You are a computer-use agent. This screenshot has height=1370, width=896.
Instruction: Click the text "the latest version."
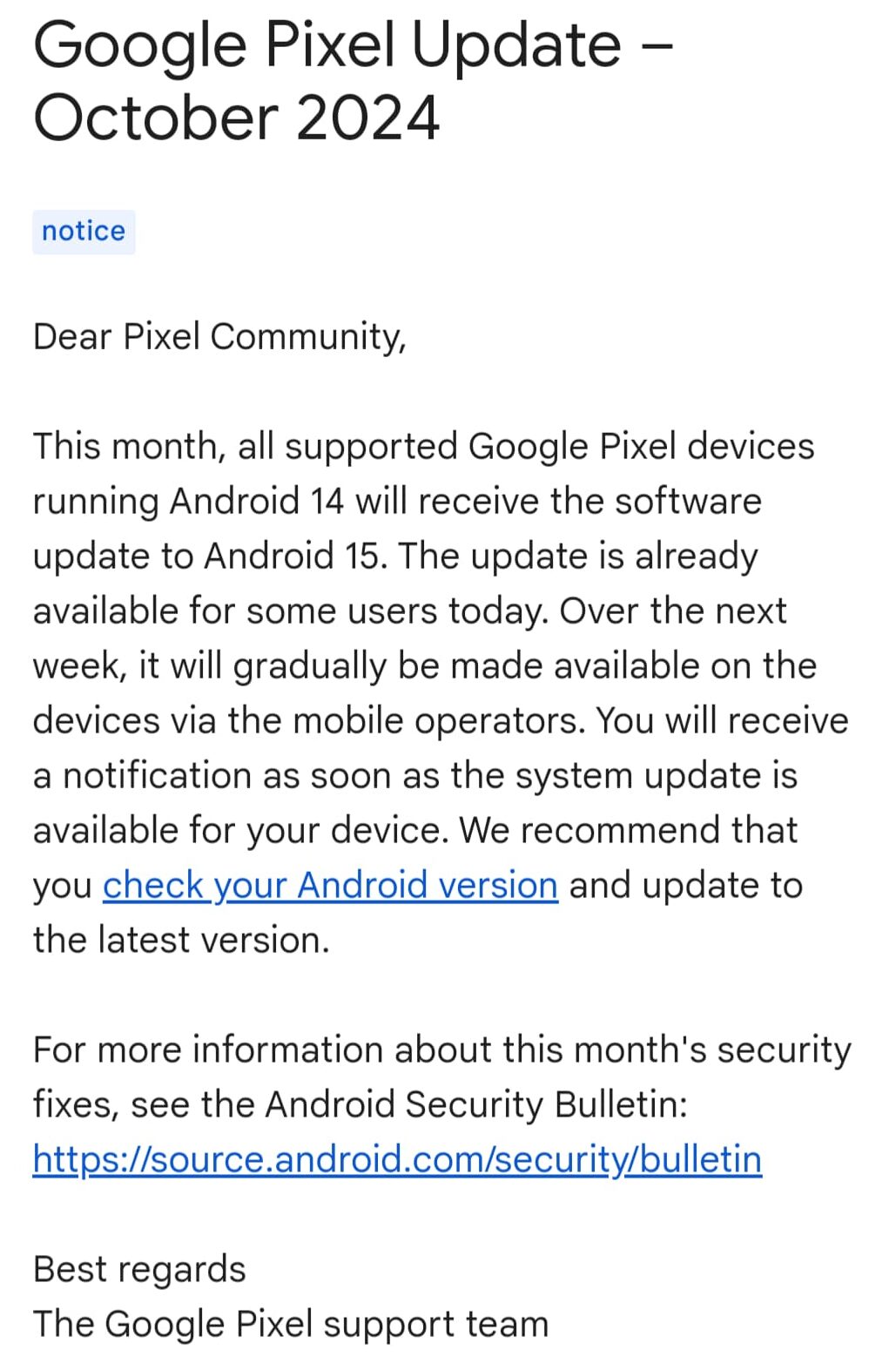181,941
